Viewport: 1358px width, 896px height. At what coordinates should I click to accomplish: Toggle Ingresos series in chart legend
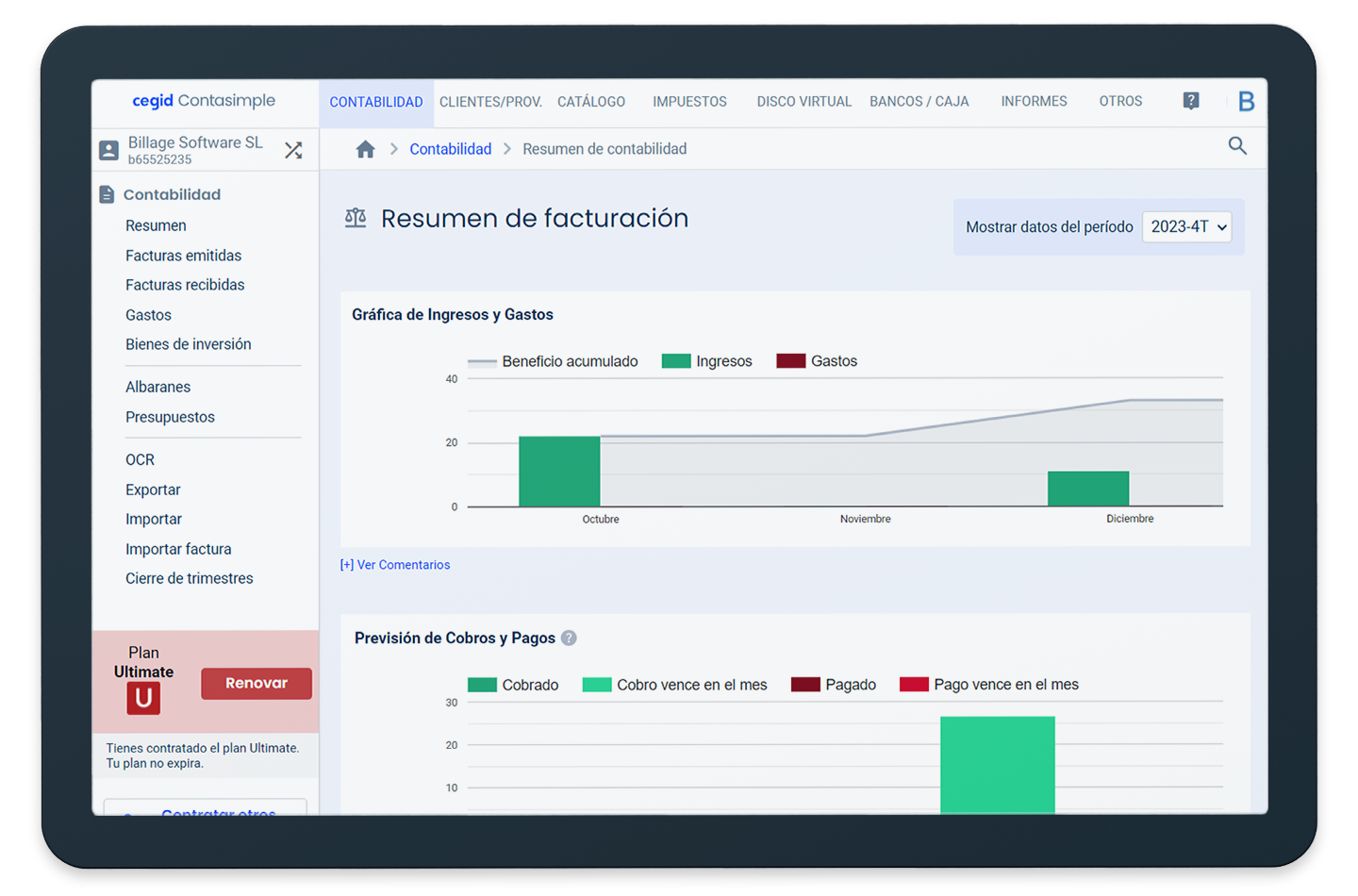[x=707, y=361]
